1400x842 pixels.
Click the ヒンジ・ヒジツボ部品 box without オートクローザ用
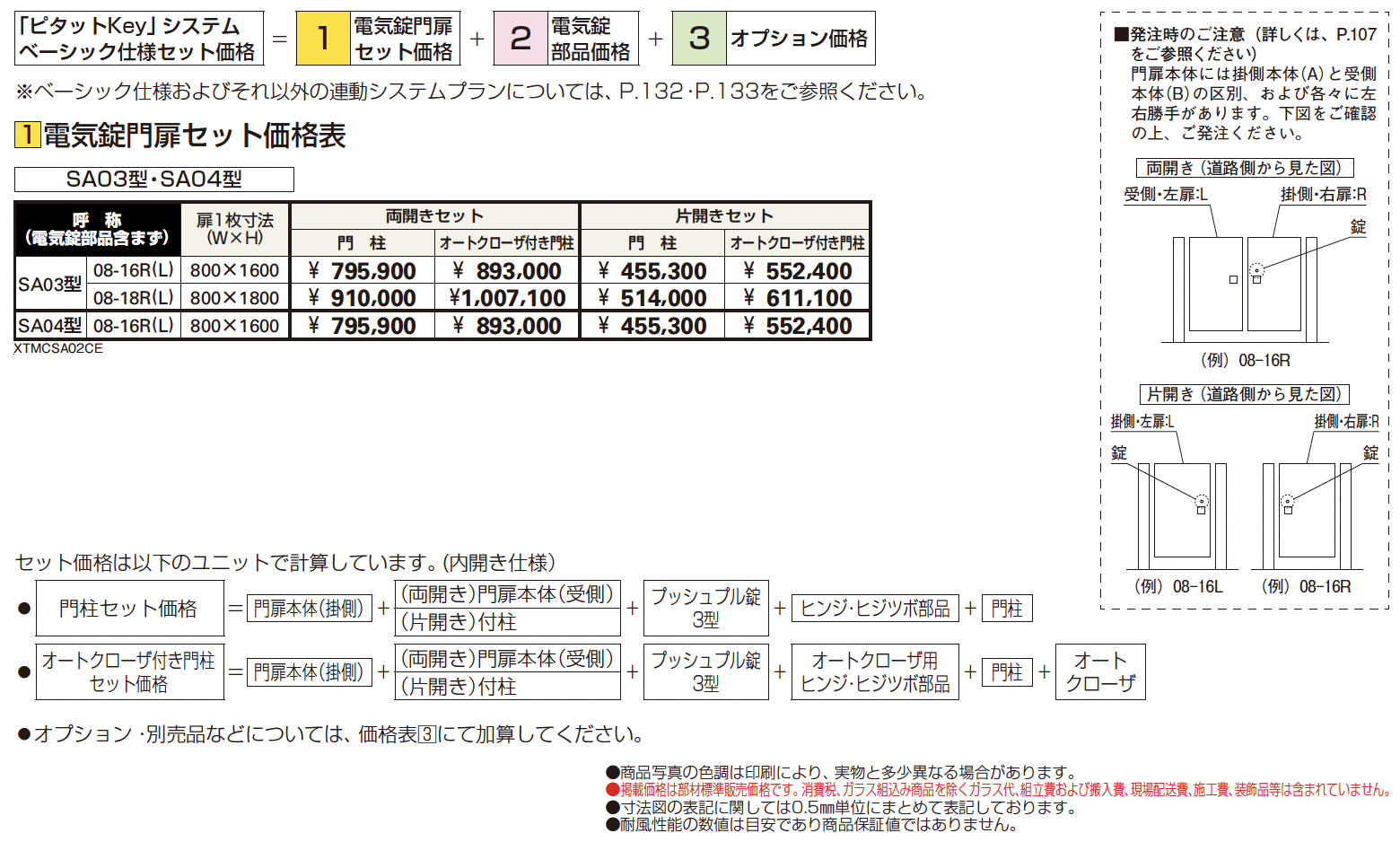[x=875, y=609]
